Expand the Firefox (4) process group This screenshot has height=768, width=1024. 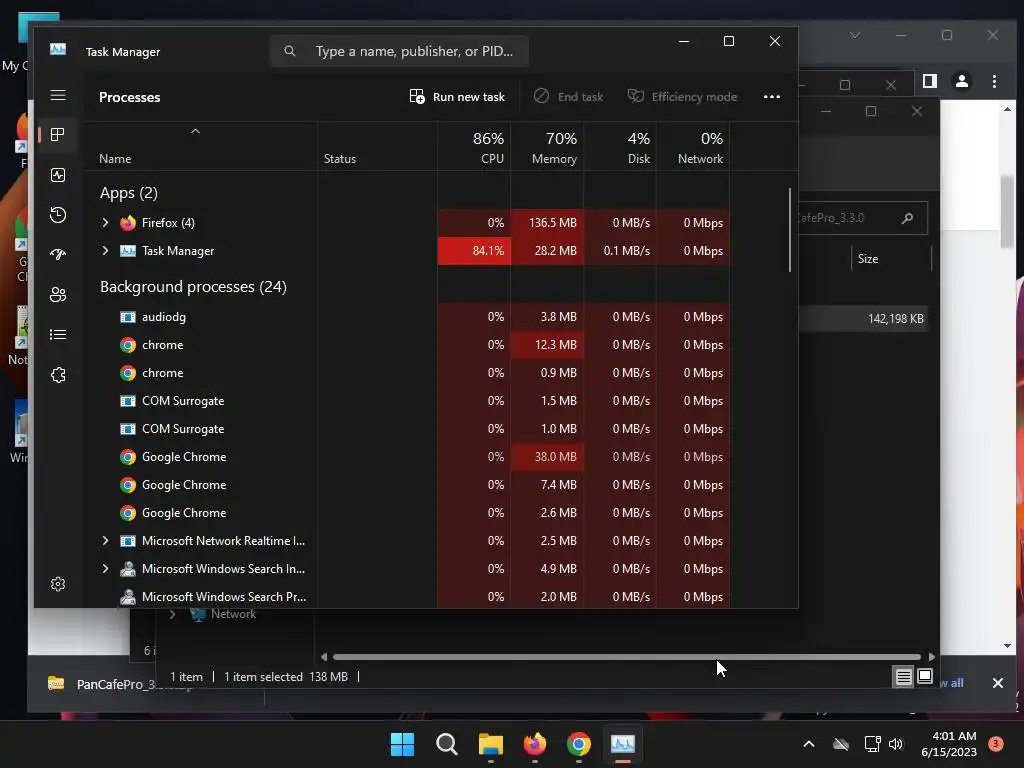click(105, 223)
